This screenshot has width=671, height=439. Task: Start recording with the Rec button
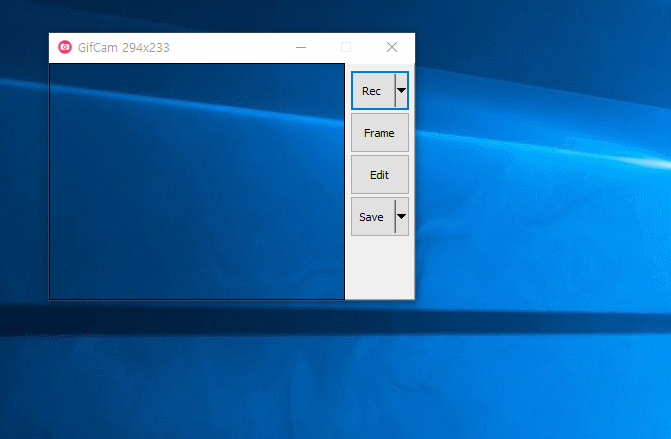[x=373, y=91]
